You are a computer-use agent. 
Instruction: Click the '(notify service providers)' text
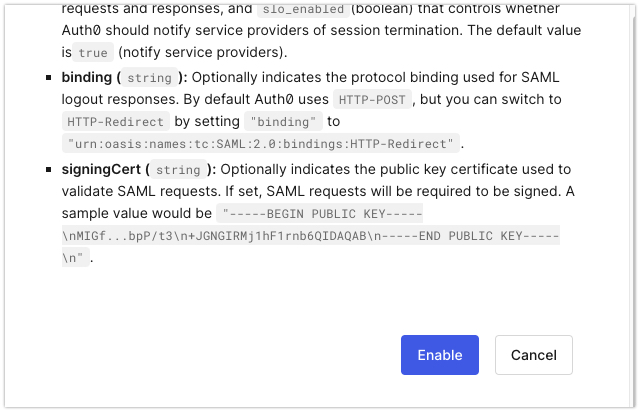point(202,52)
